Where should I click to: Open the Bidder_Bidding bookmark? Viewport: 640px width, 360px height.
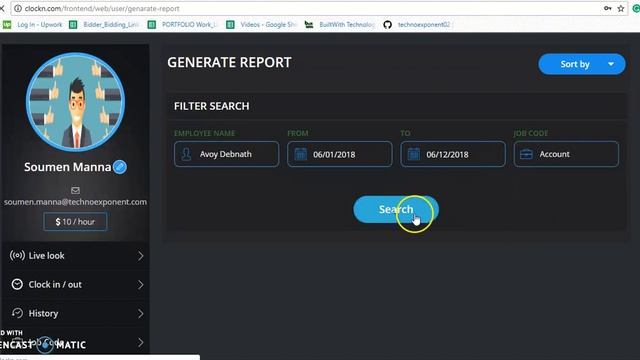[x=104, y=24]
